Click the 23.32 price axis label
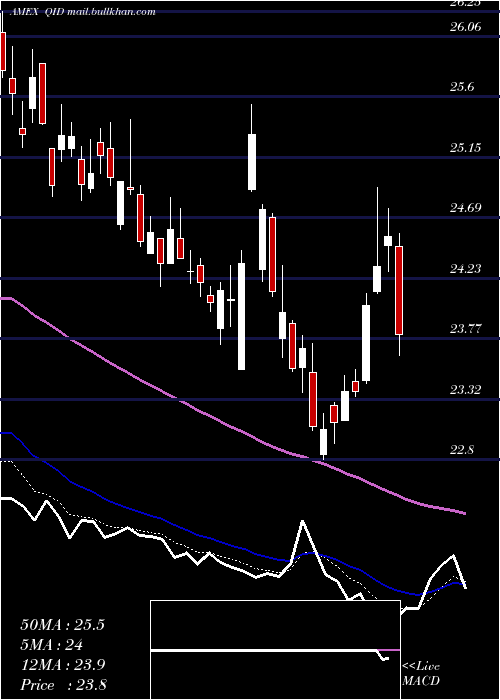500x700 pixels. (x=466, y=390)
